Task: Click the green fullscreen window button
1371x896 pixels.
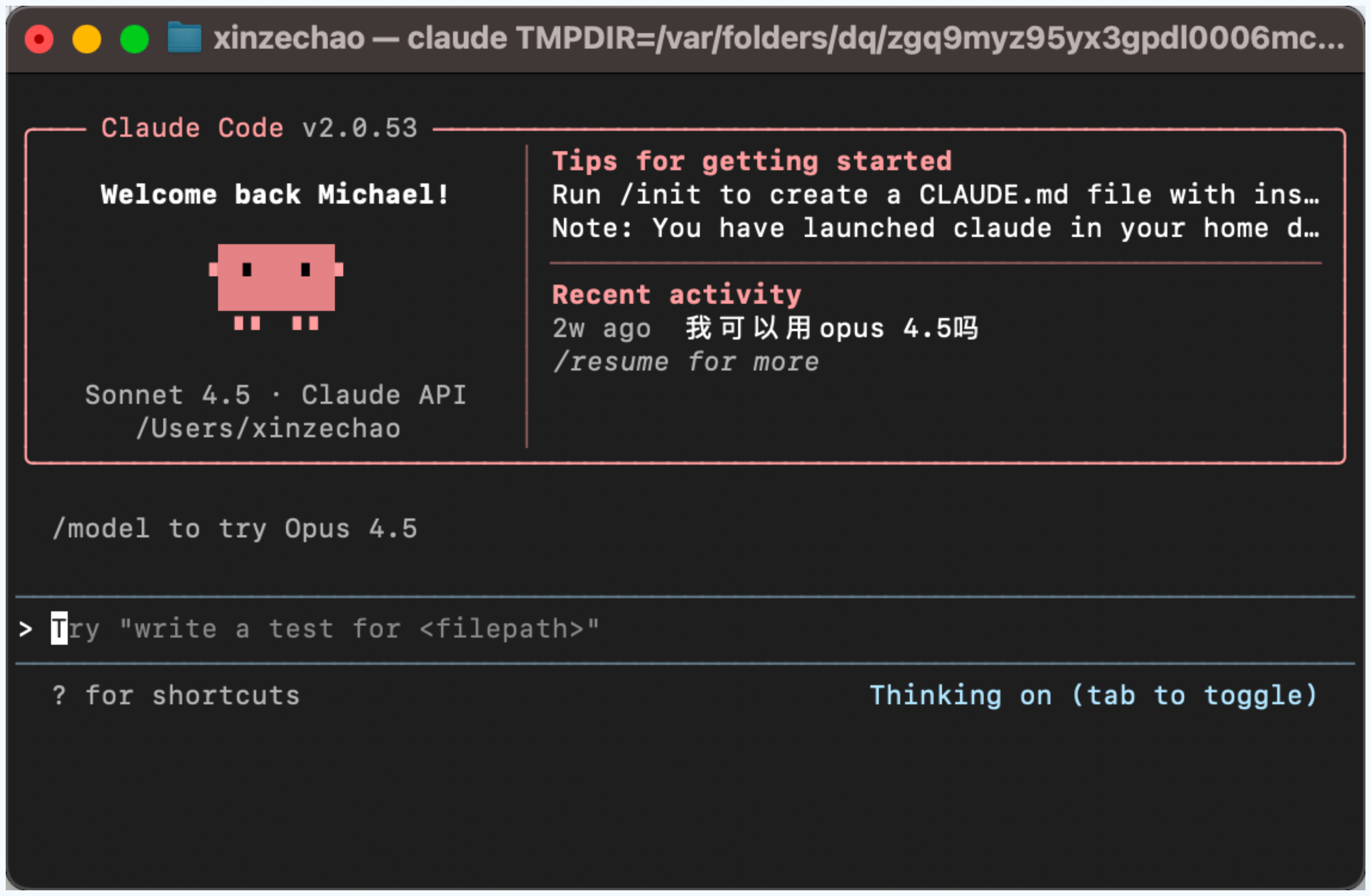Action: (134, 39)
